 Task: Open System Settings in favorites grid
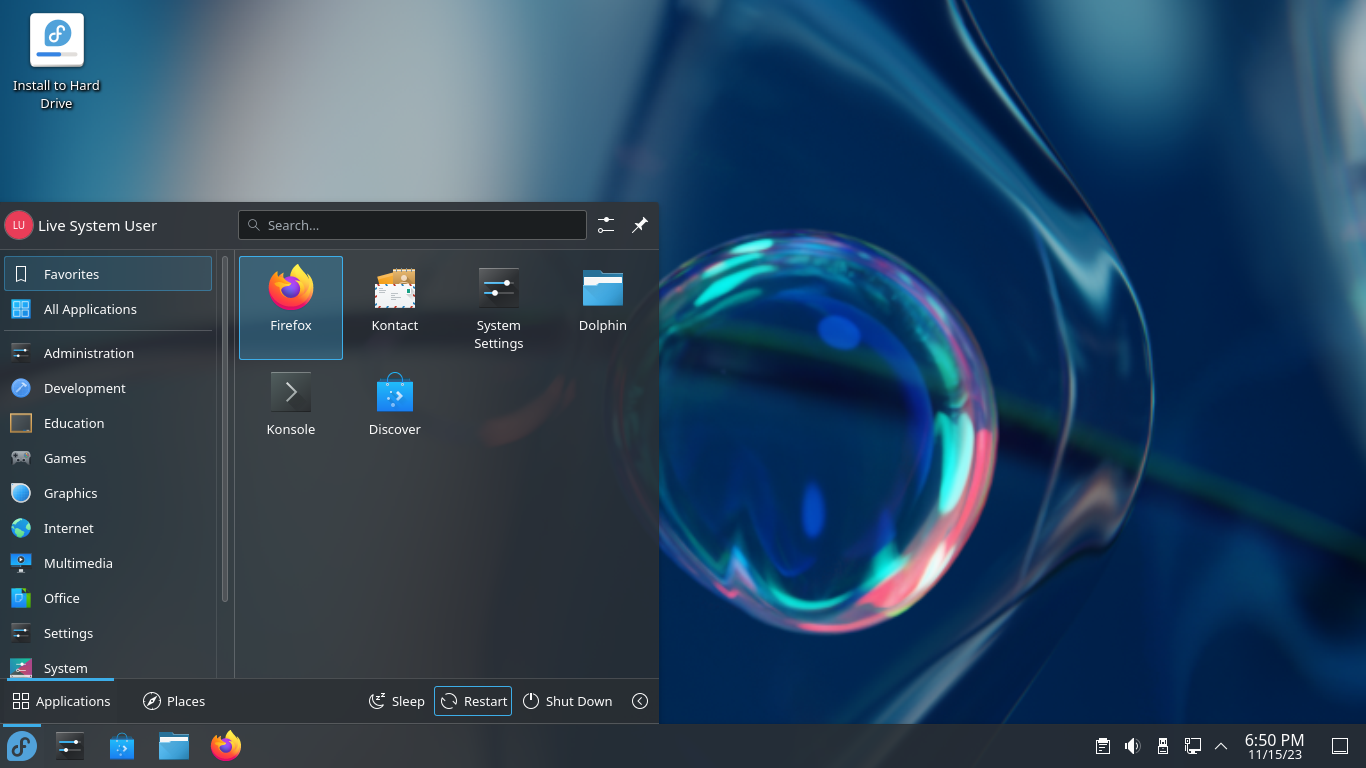(x=499, y=307)
